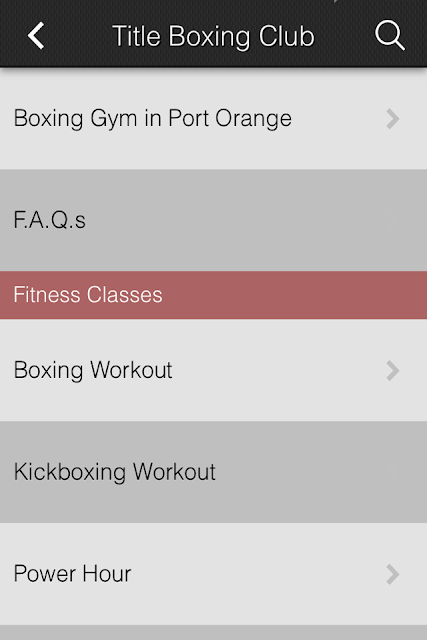
Task: Open the F.A.Q.s entry
Action: 214,220
